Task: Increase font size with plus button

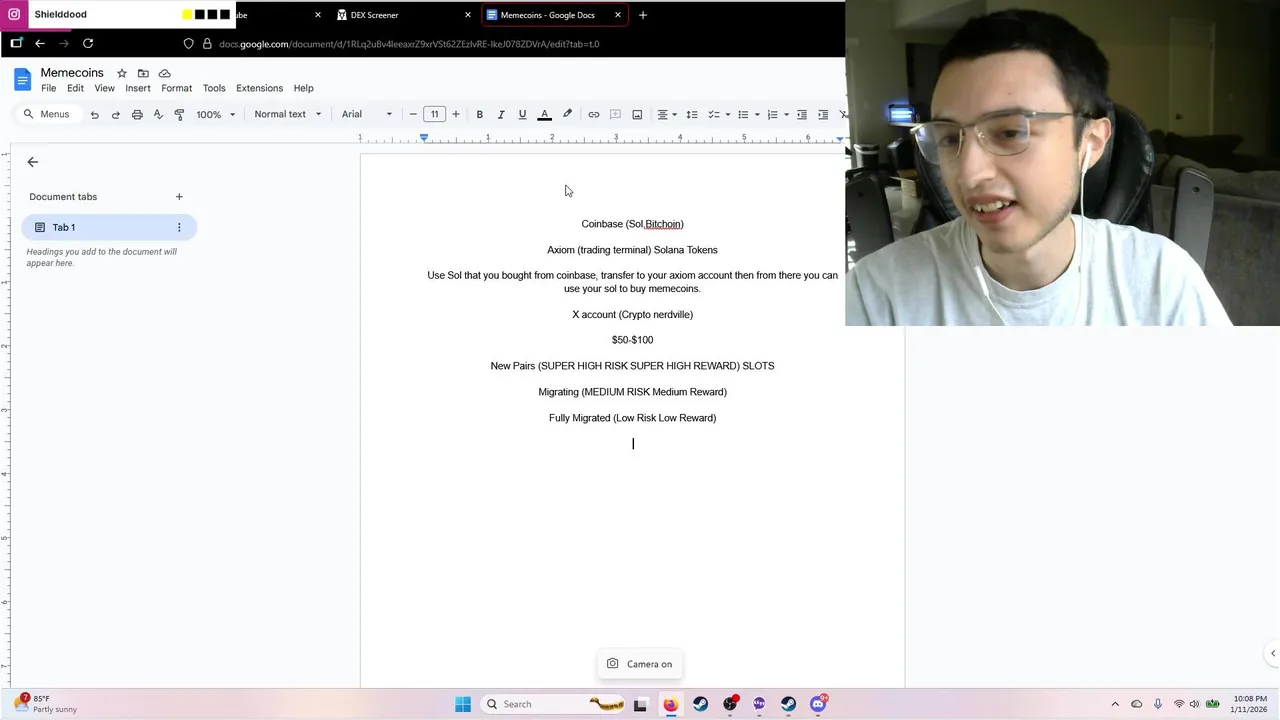Action: click(455, 114)
